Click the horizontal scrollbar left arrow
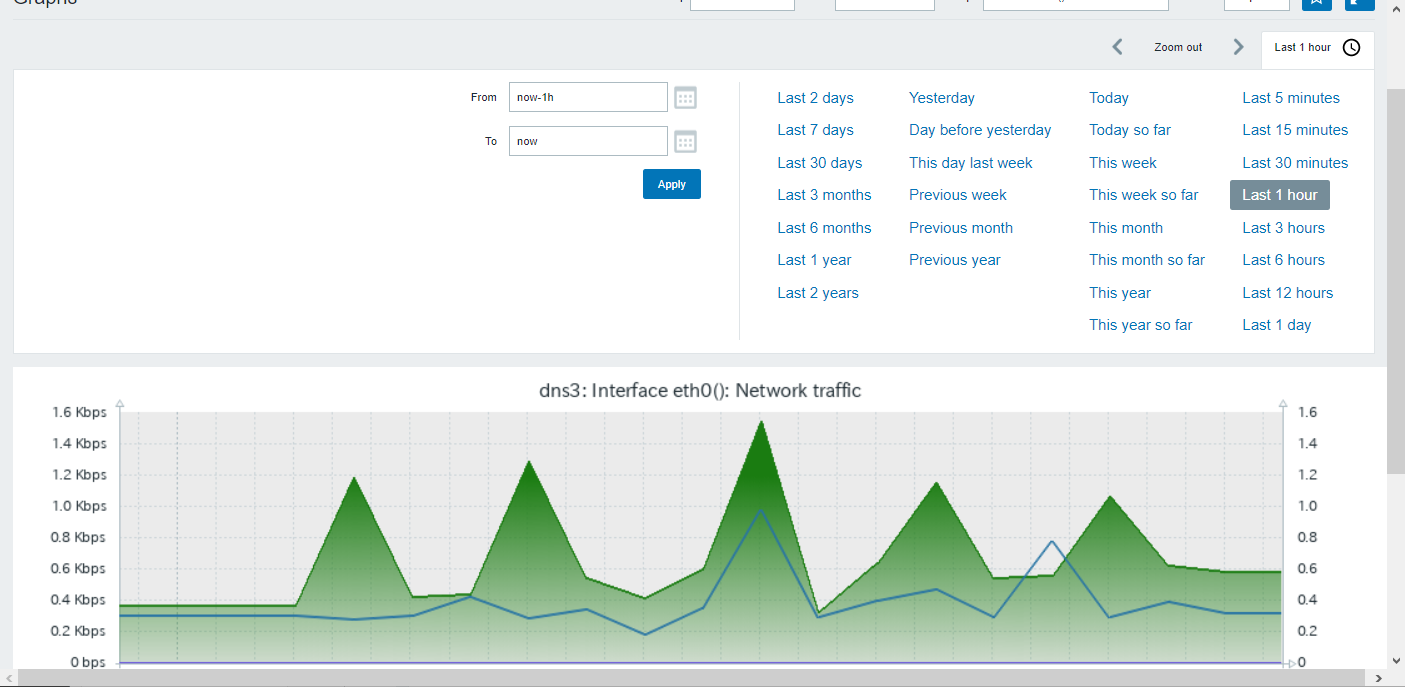Screen dimensions: 1405x687 point(8,679)
